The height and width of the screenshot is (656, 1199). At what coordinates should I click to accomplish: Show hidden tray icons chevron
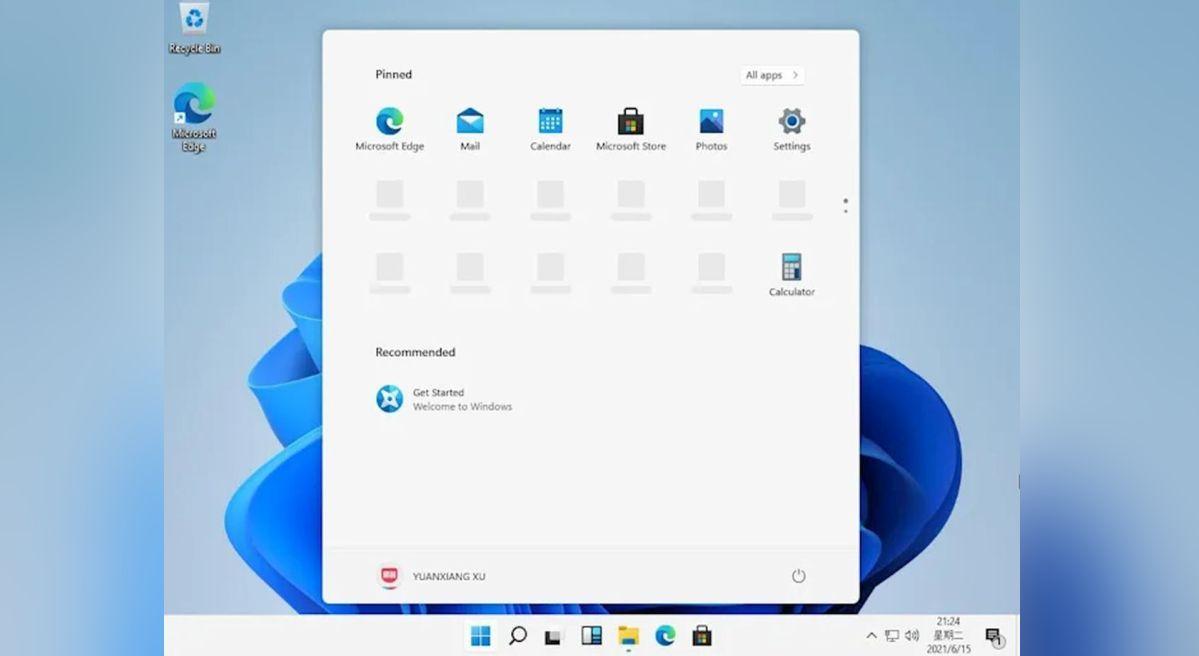pyautogui.click(x=871, y=635)
